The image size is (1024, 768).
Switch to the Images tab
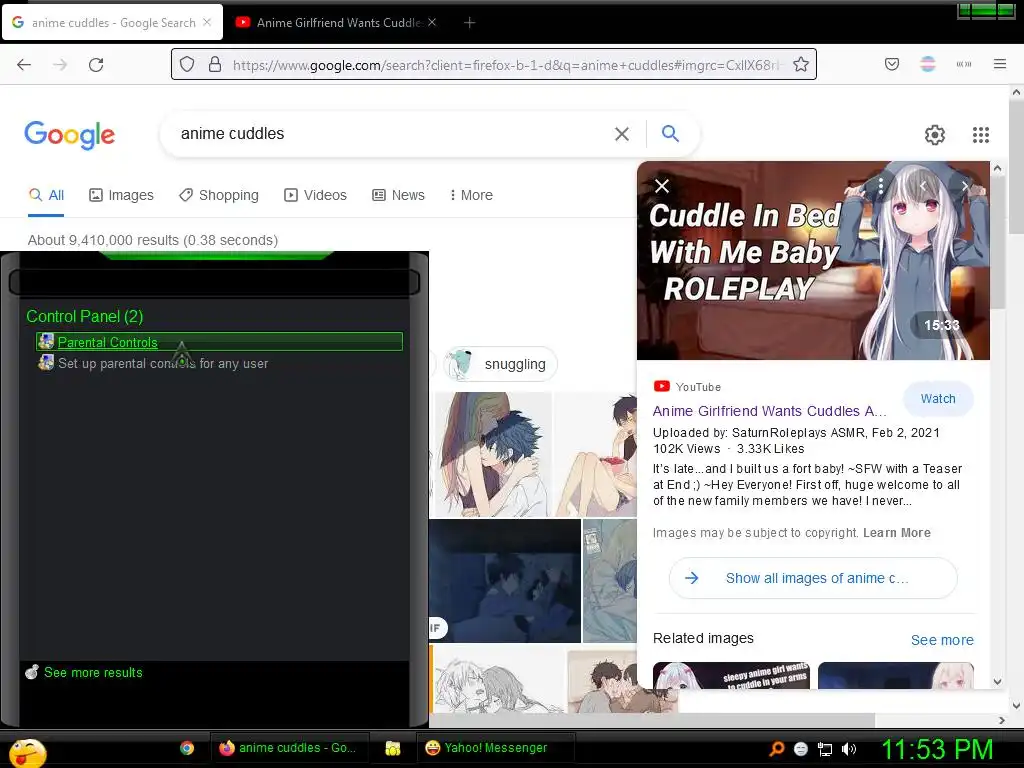pos(121,195)
